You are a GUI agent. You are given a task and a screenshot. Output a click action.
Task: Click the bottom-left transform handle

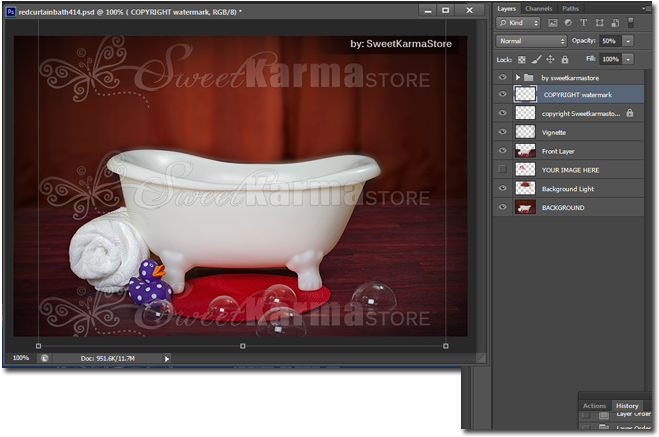[x=38, y=346]
